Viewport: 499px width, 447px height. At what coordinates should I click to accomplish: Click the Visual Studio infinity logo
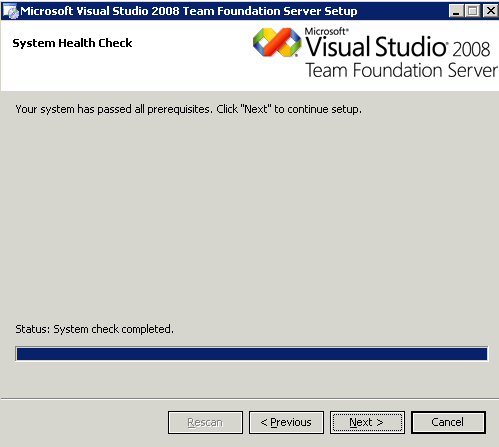[x=277, y=42]
